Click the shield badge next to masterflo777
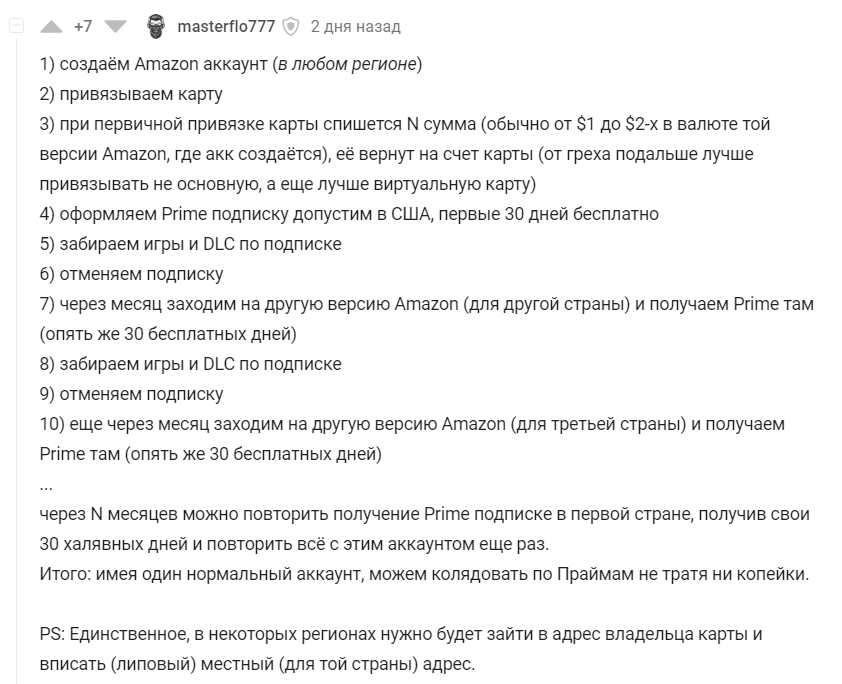The width and height of the screenshot is (842, 684). coord(291,26)
